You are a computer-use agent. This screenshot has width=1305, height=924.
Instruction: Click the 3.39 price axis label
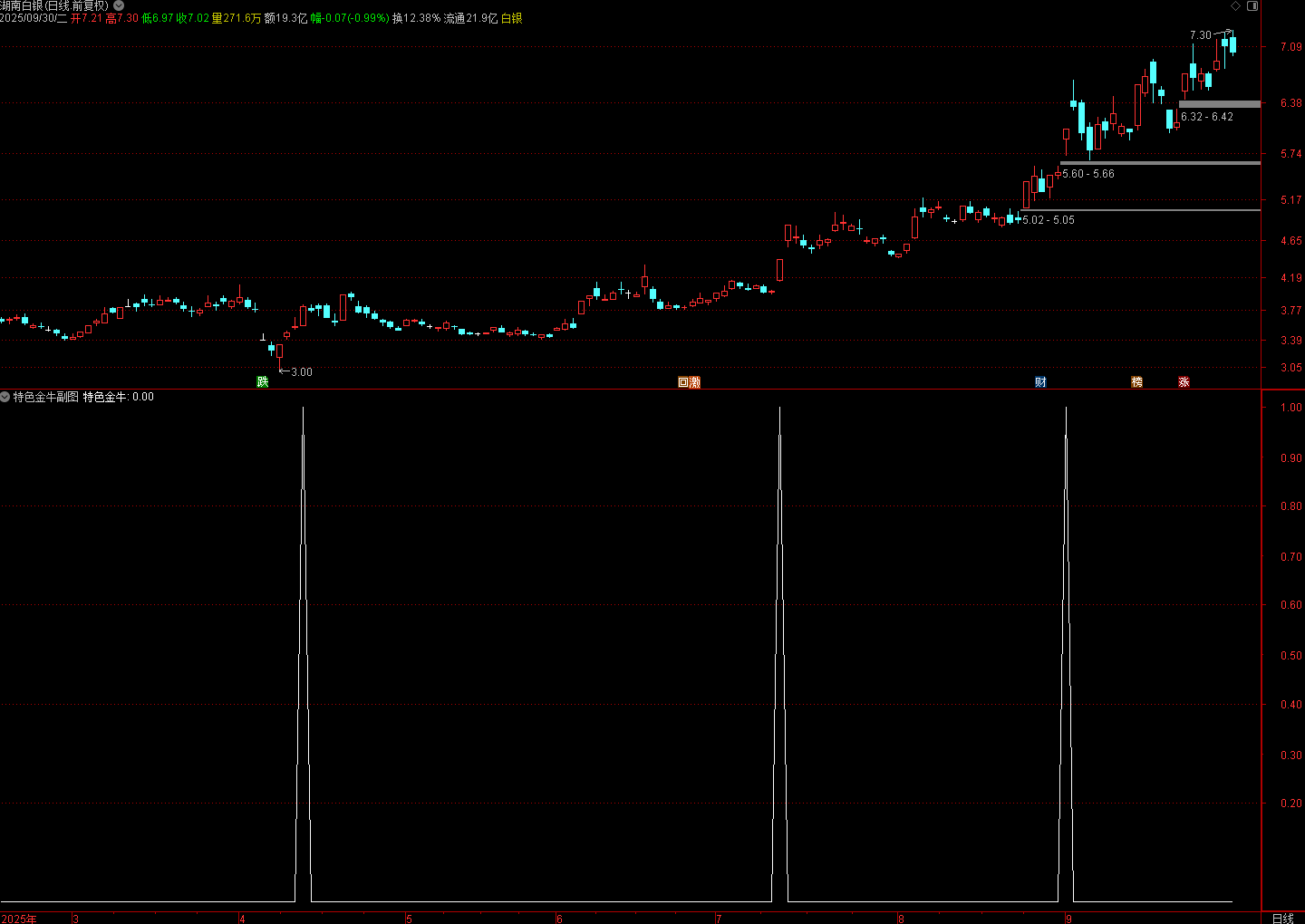1291,341
